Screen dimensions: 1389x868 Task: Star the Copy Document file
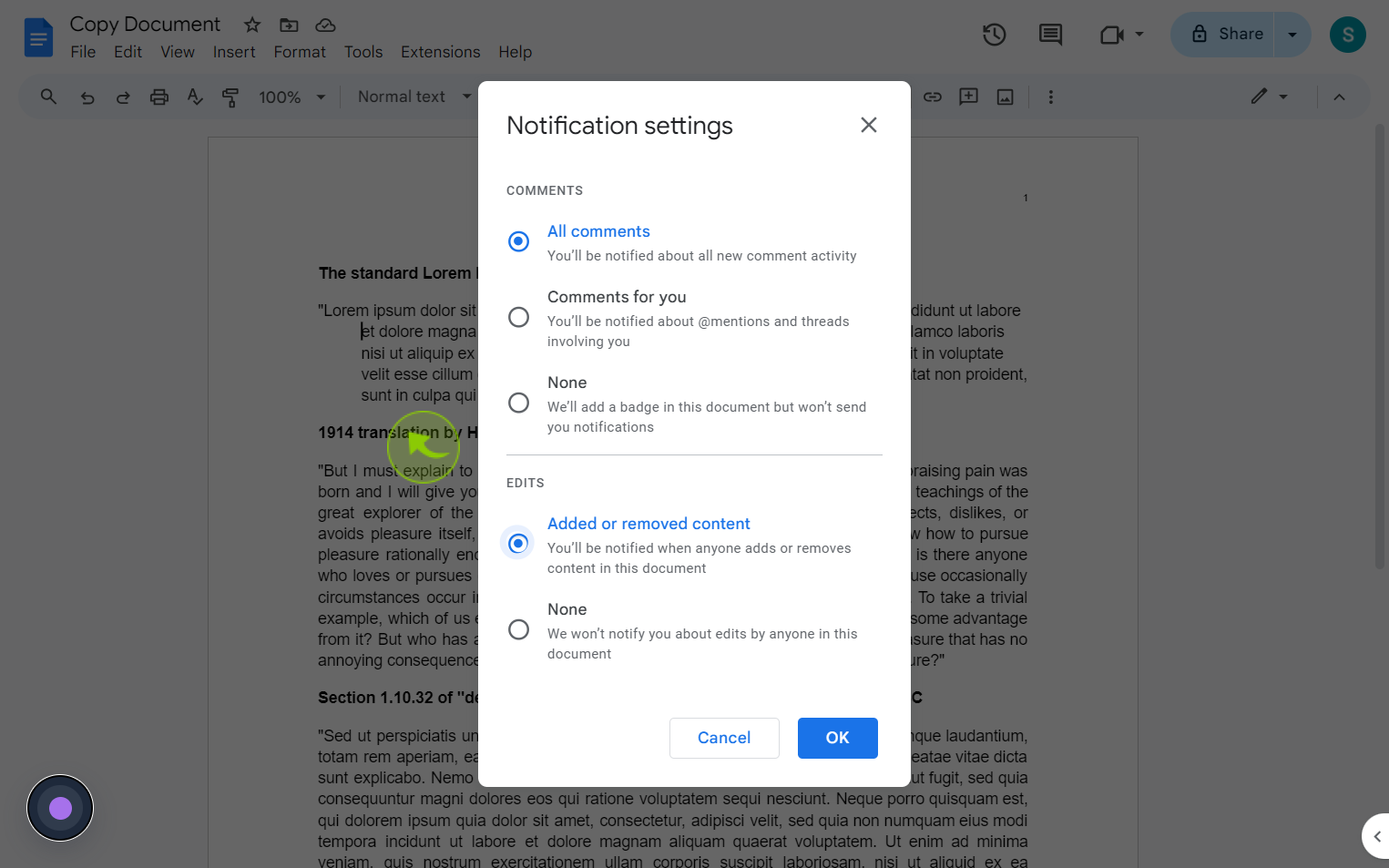(252, 25)
